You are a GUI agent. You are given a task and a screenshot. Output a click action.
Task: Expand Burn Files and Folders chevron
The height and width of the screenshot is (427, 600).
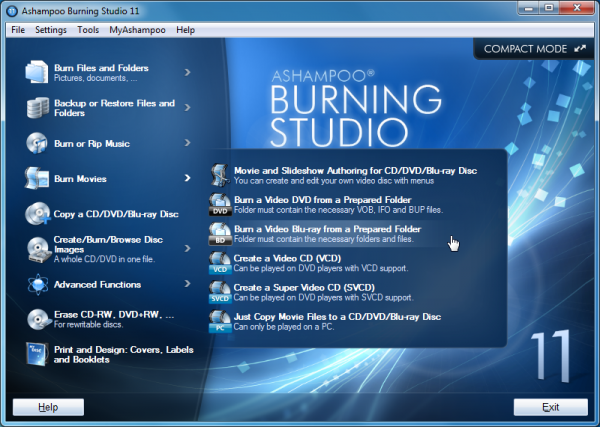pos(188,72)
